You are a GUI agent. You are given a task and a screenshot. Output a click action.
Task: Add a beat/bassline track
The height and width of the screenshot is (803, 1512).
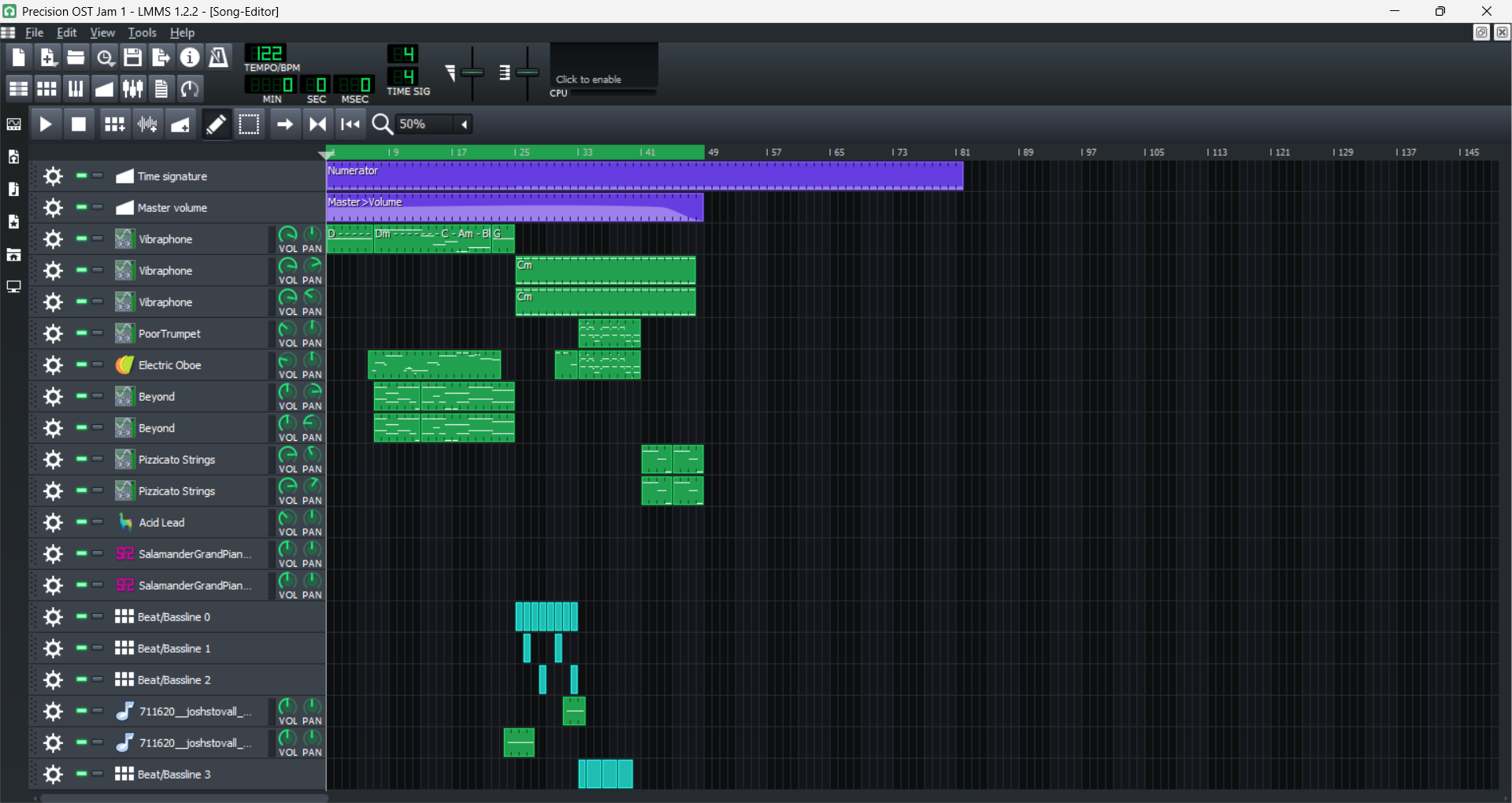pyautogui.click(x=115, y=124)
